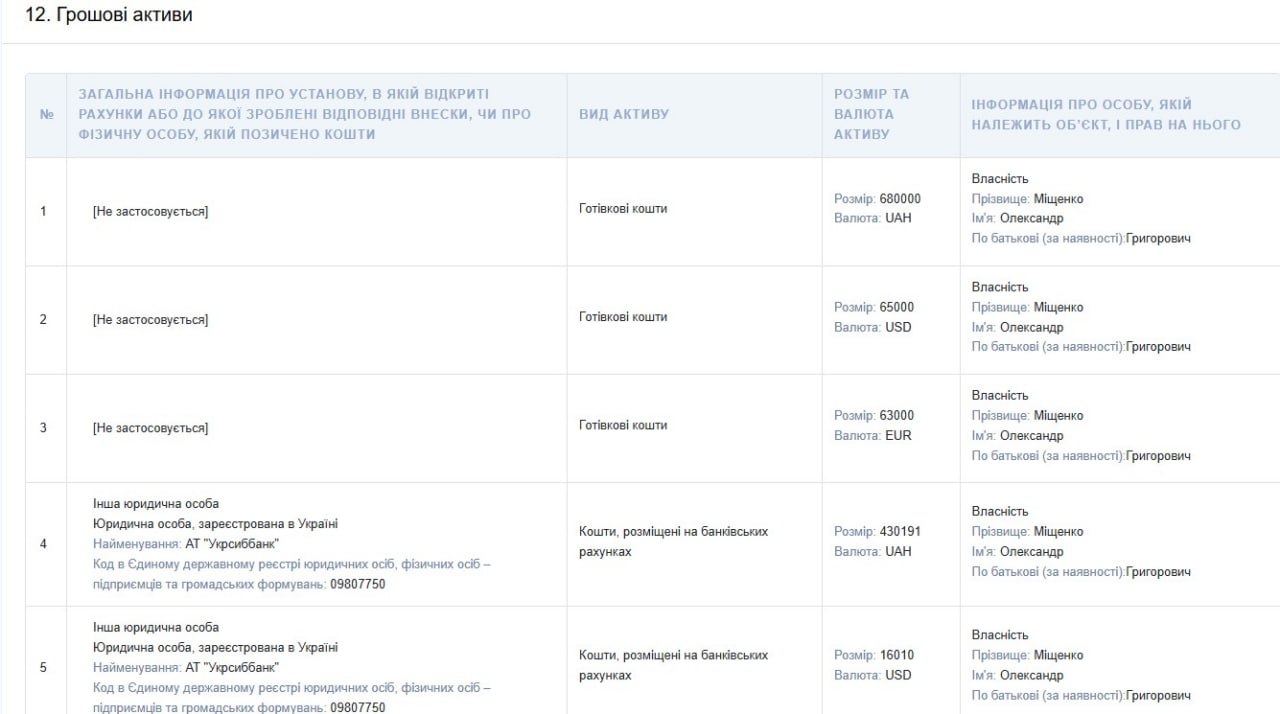Click surname "Міщенко" in row 1
This screenshot has height=714, width=1280.
1058,199
